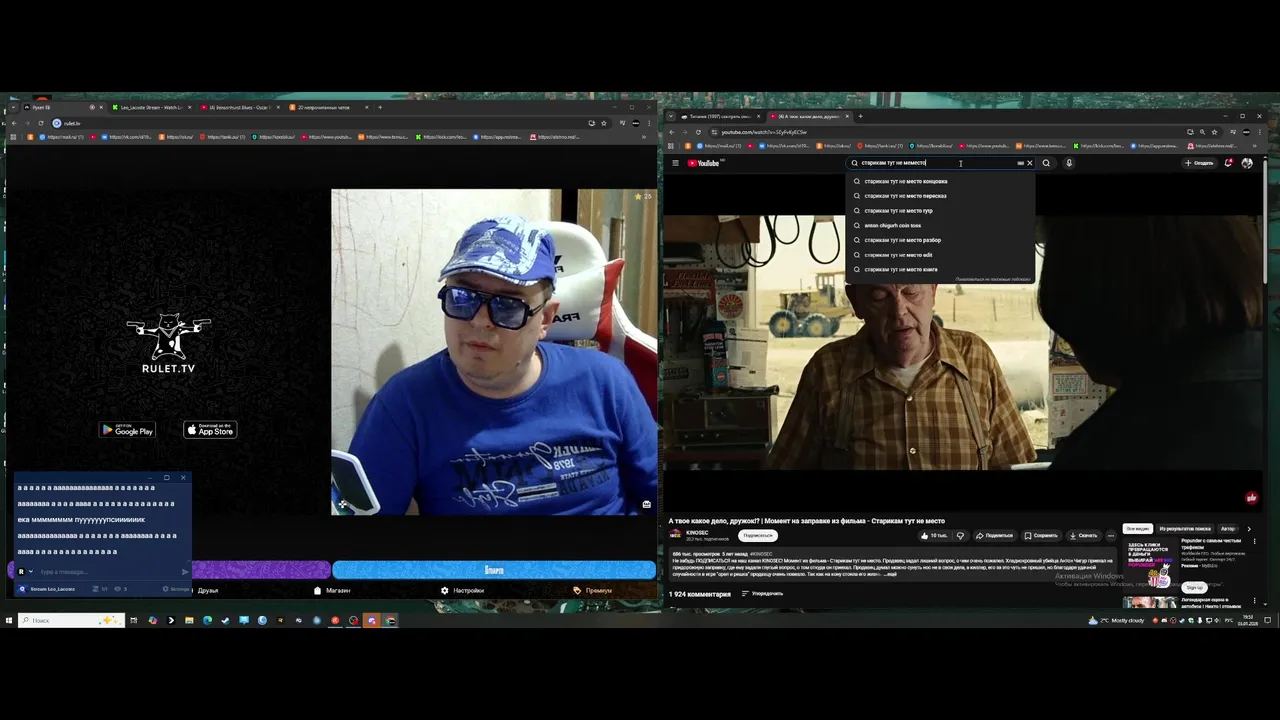The width and height of the screenshot is (1280, 720).
Task: Open the on-screen keyboard icon in search box
Action: (1020, 163)
